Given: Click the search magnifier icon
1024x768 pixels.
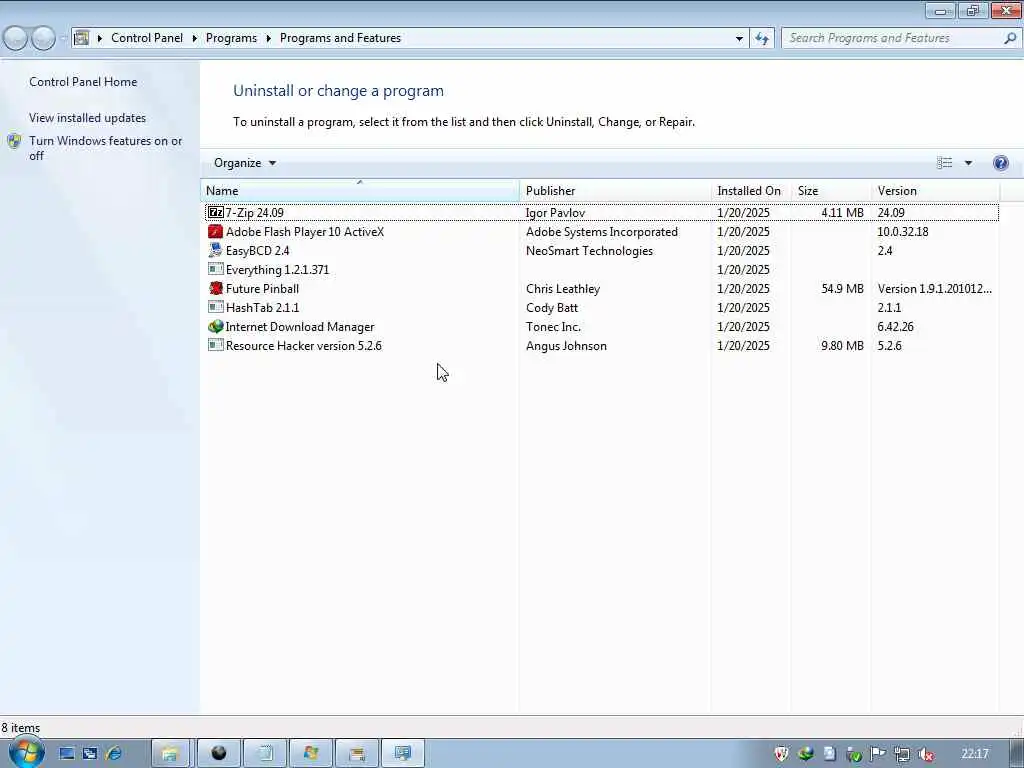Looking at the screenshot, I should pos(1010,38).
